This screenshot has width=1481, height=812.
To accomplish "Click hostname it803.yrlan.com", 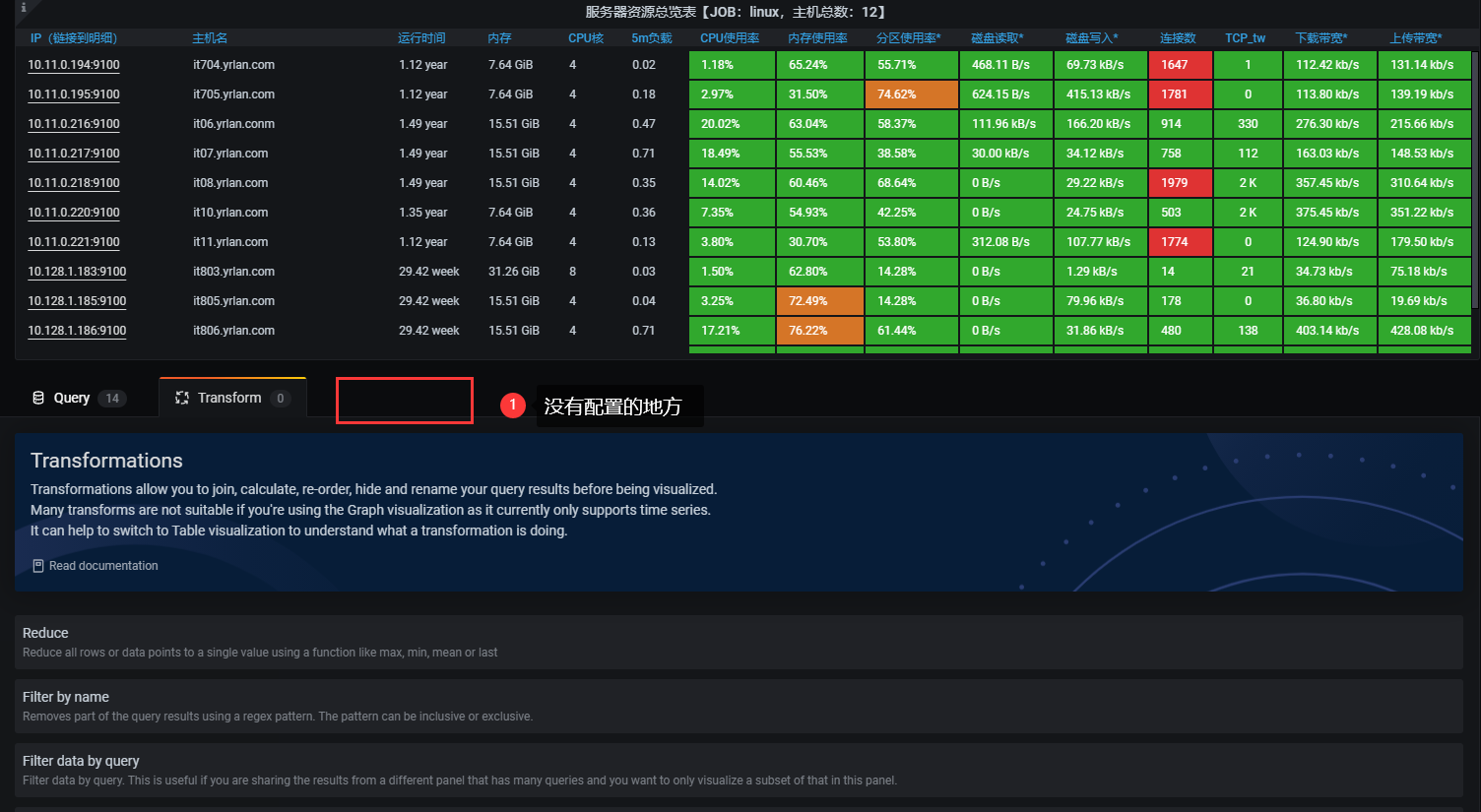I will 233,272.
